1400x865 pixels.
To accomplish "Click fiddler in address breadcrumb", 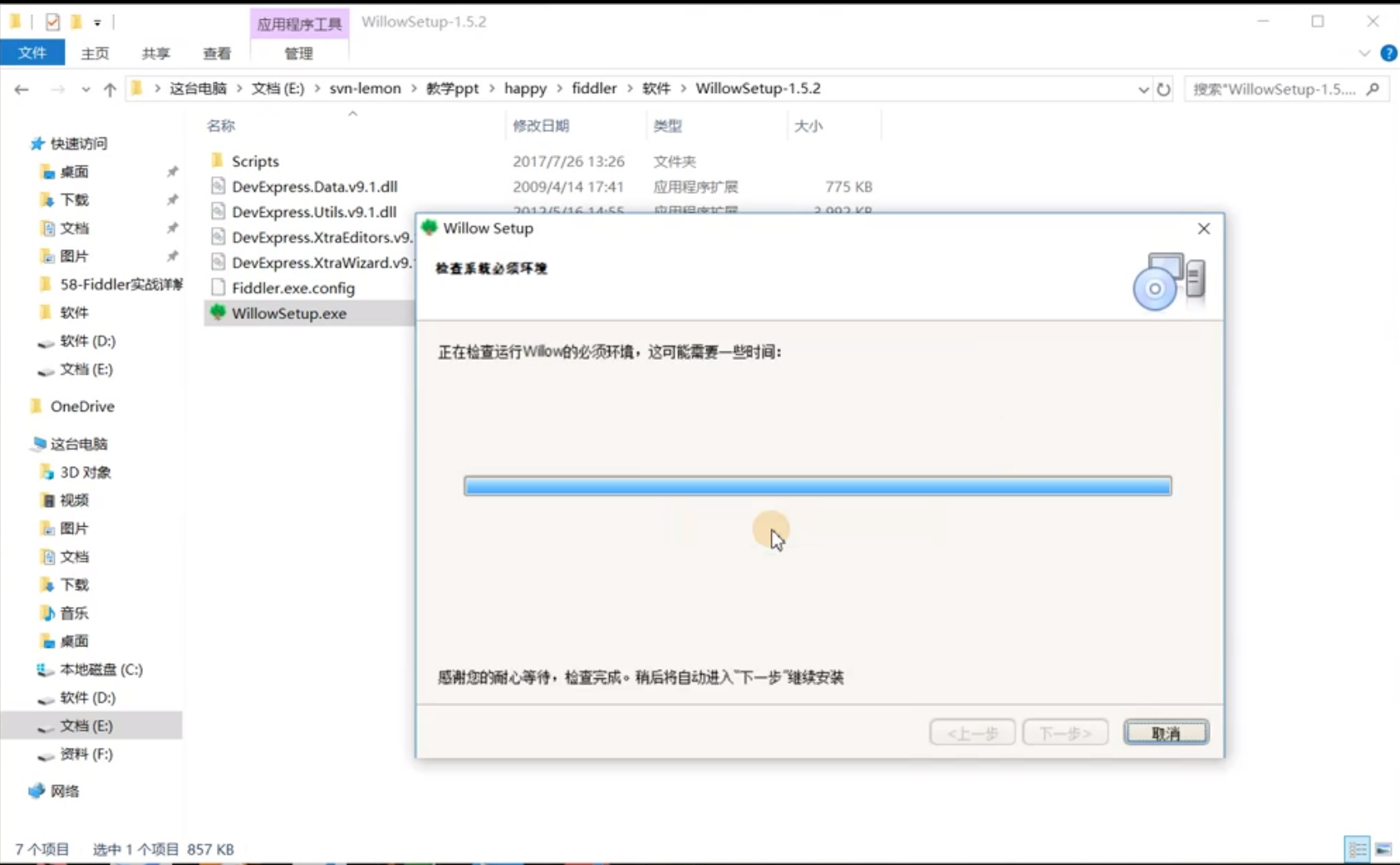I will (x=594, y=88).
